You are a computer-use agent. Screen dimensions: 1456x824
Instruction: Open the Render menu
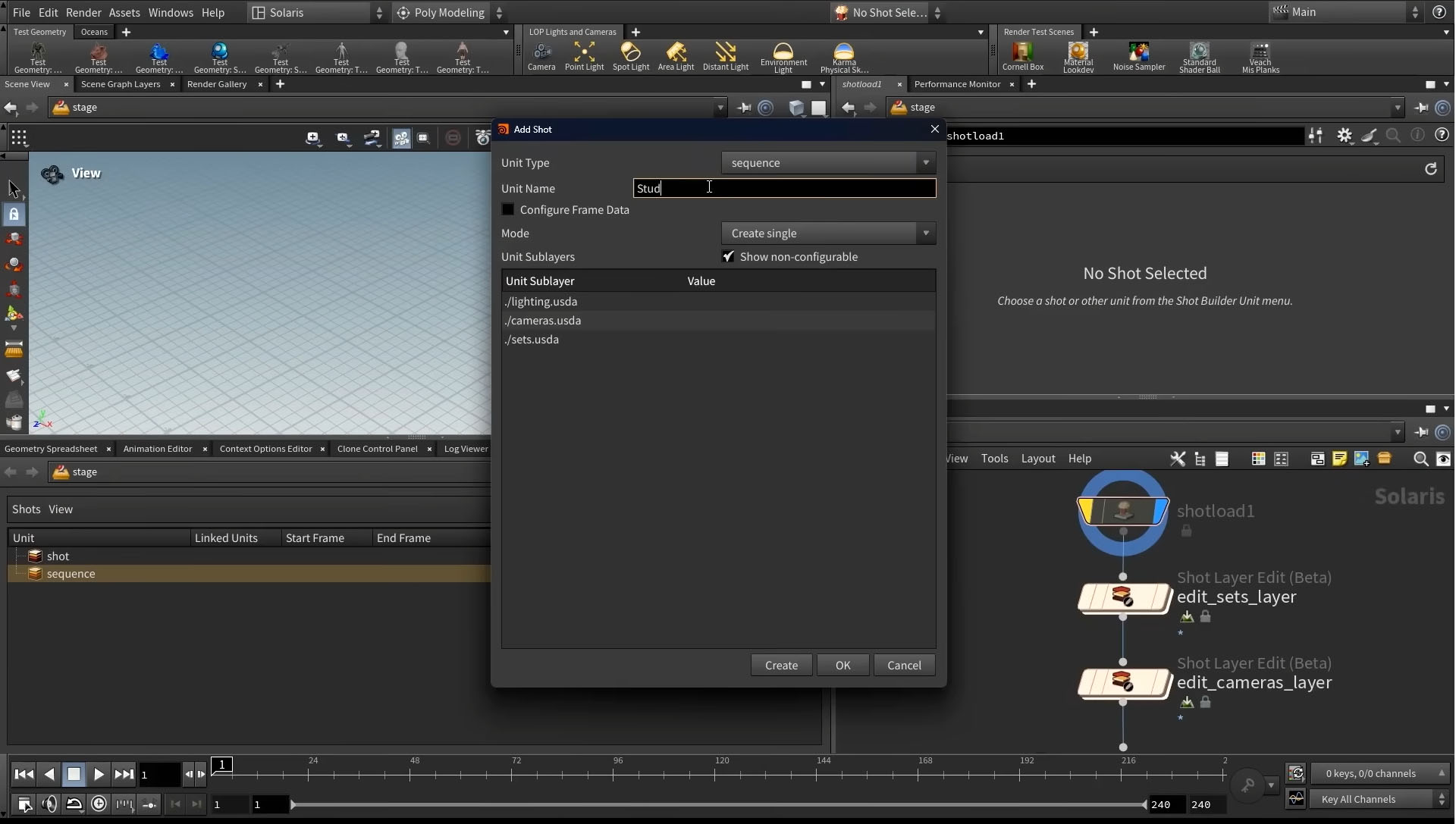83,12
